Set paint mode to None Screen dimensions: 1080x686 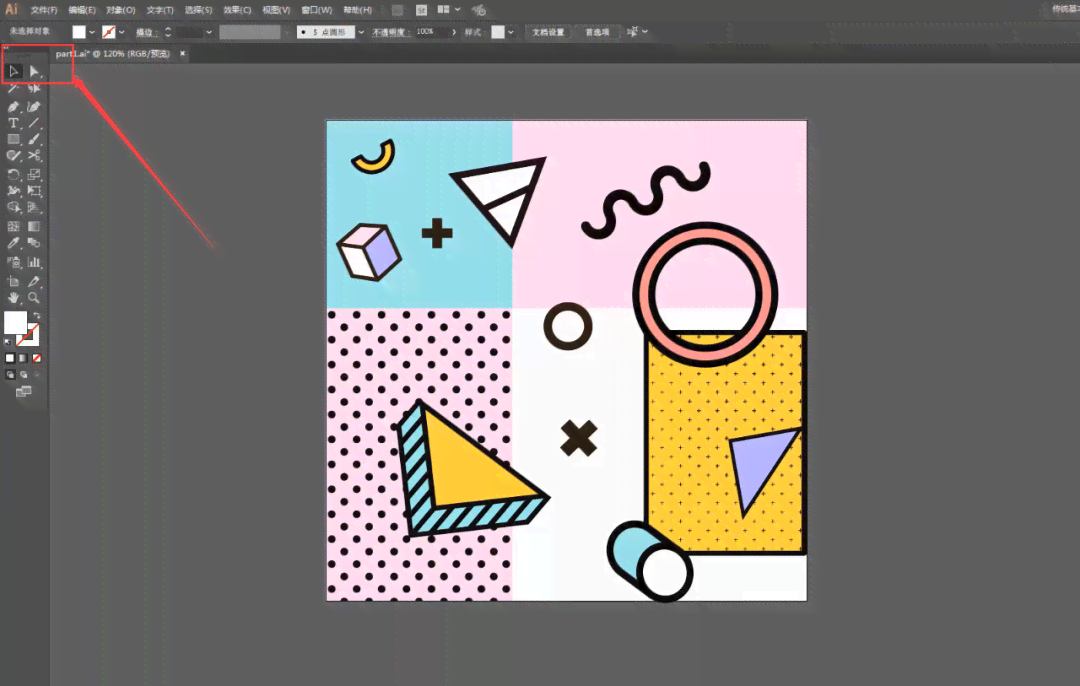(37, 358)
